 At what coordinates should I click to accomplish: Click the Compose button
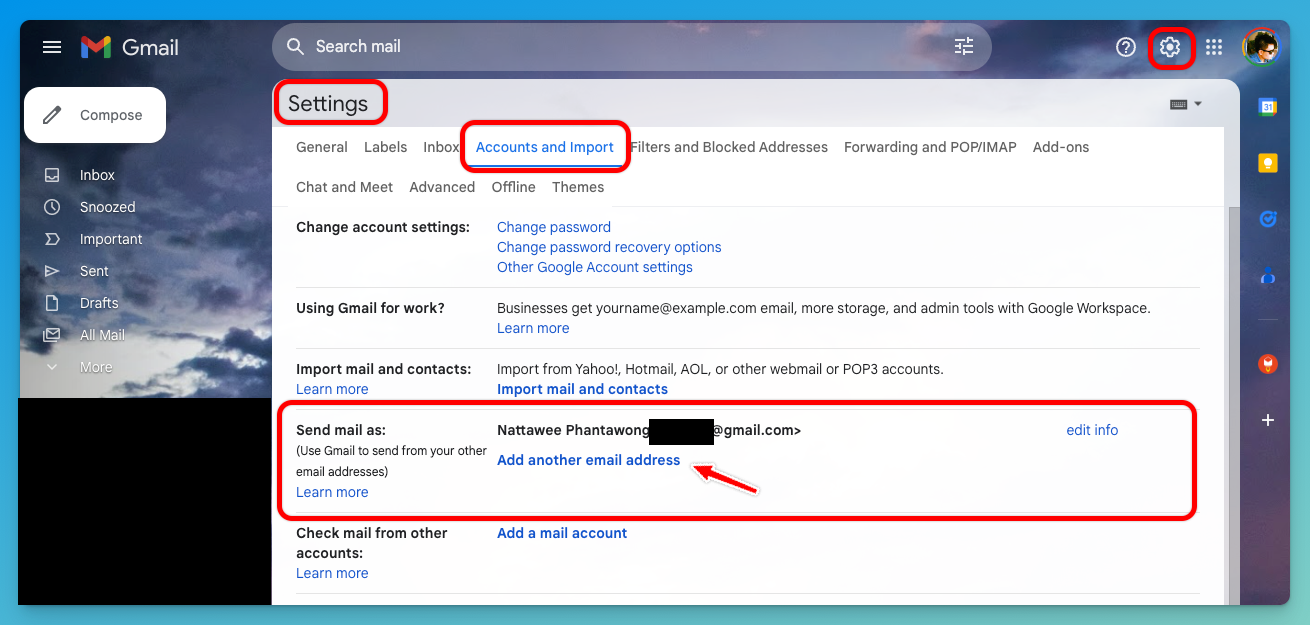95,114
